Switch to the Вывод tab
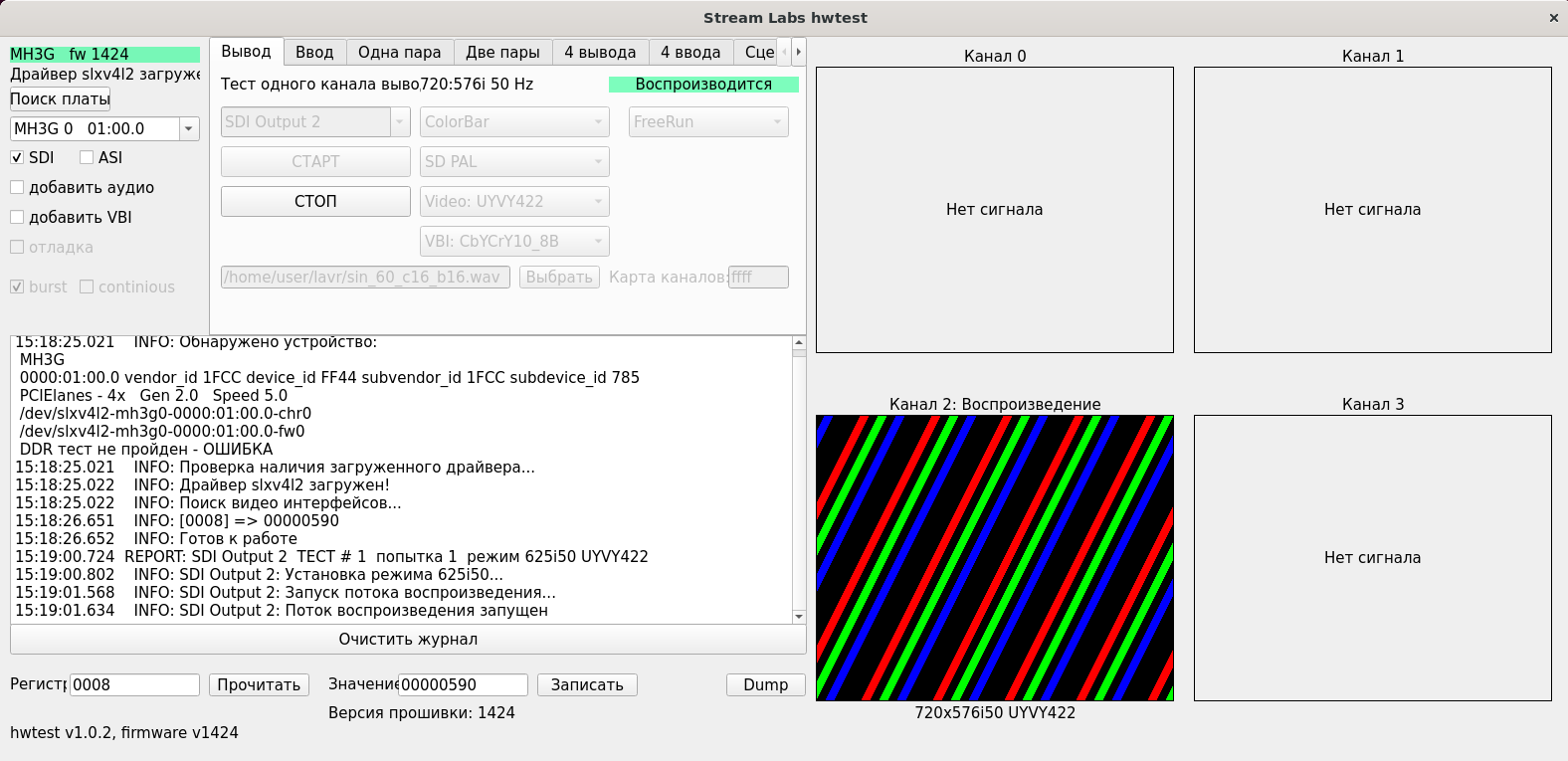Screen dimensions: 1568x761 [246, 52]
